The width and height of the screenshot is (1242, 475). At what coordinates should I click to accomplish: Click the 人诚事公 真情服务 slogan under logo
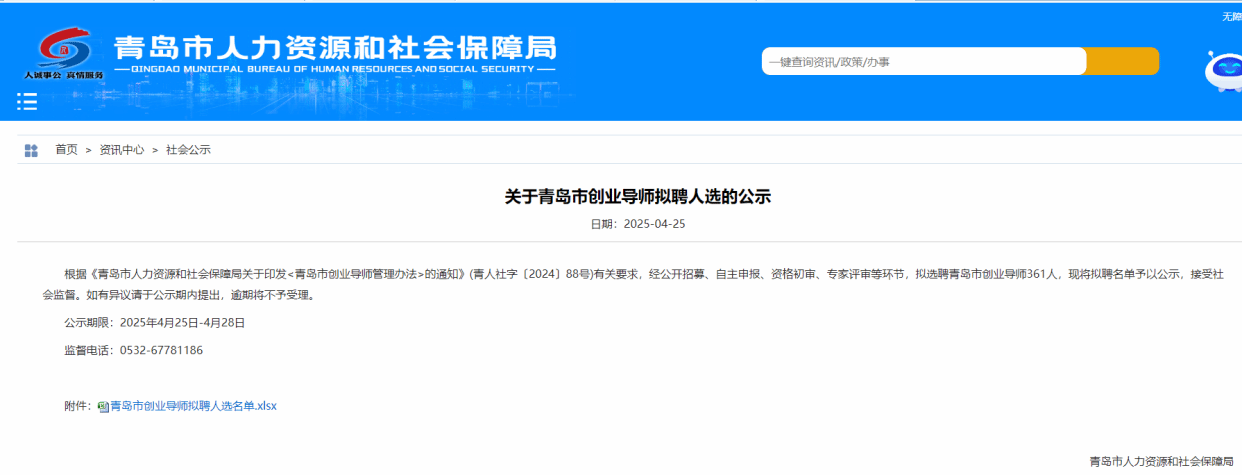(x=64, y=75)
